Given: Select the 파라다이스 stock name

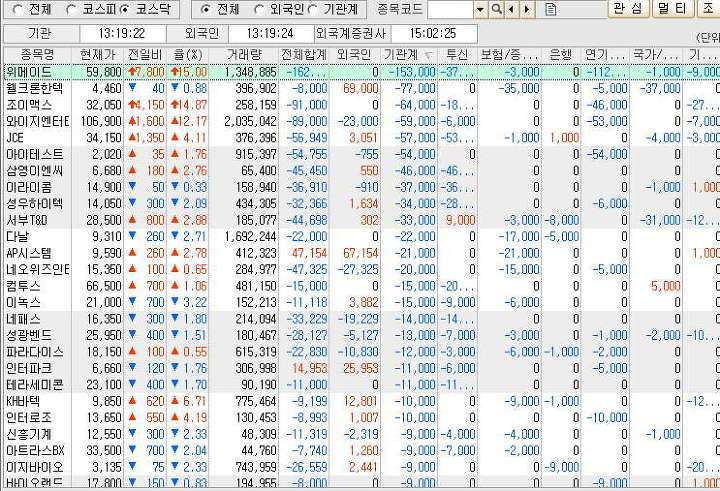Looking at the screenshot, I should tap(34, 352).
